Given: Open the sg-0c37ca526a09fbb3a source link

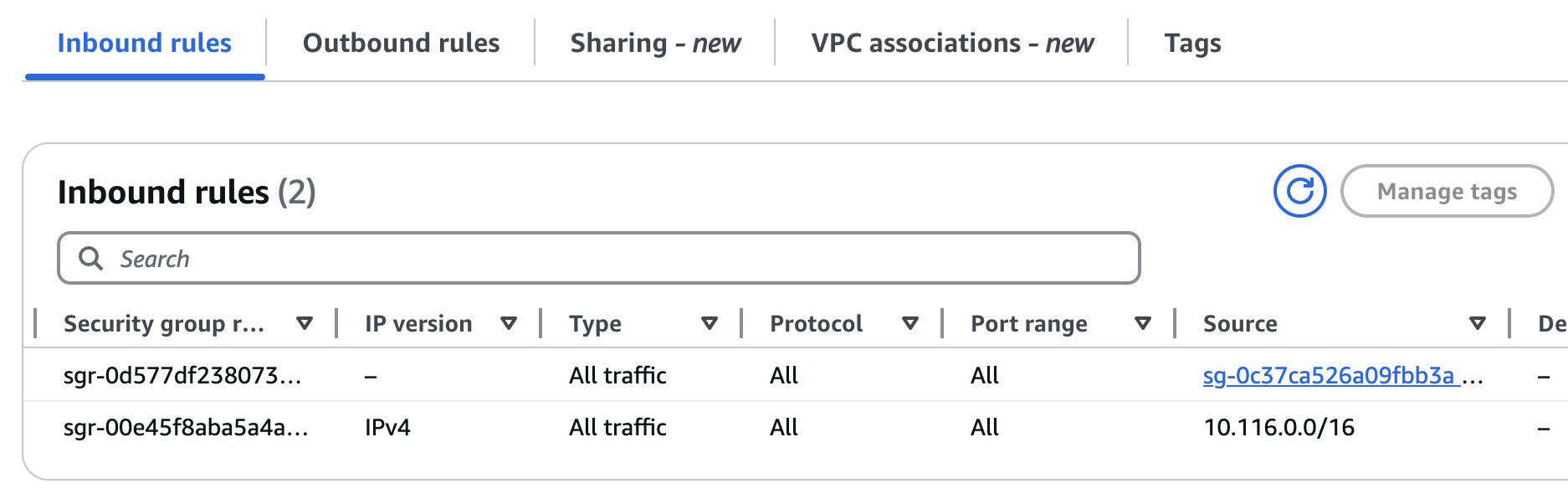Looking at the screenshot, I should (x=1330, y=375).
